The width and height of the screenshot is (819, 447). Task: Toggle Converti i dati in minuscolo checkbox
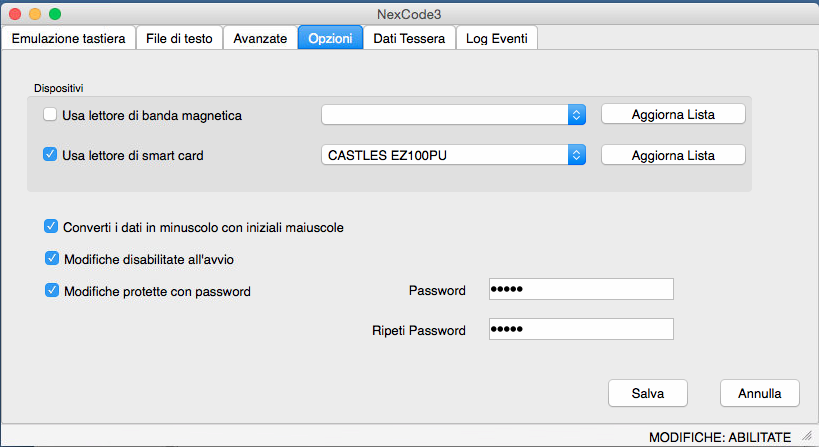(51, 227)
